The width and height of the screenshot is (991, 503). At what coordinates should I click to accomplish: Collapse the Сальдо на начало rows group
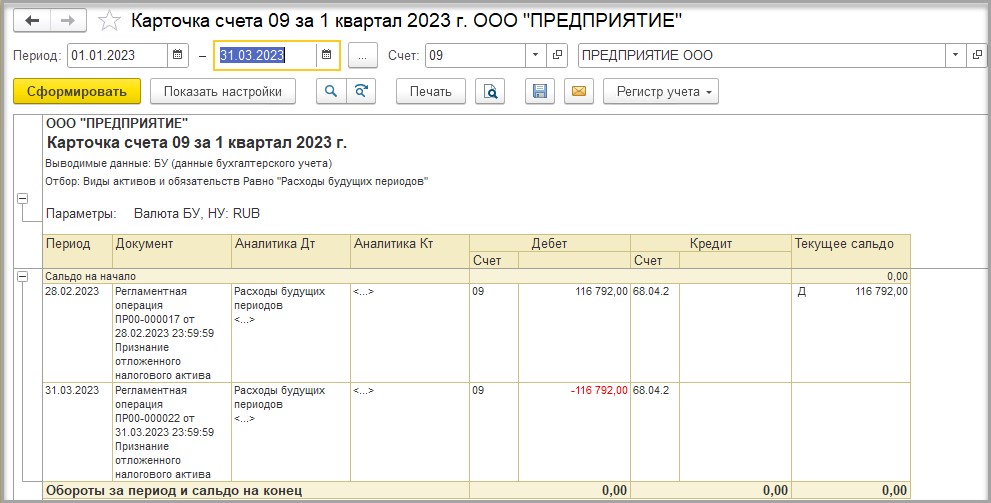(22, 276)
